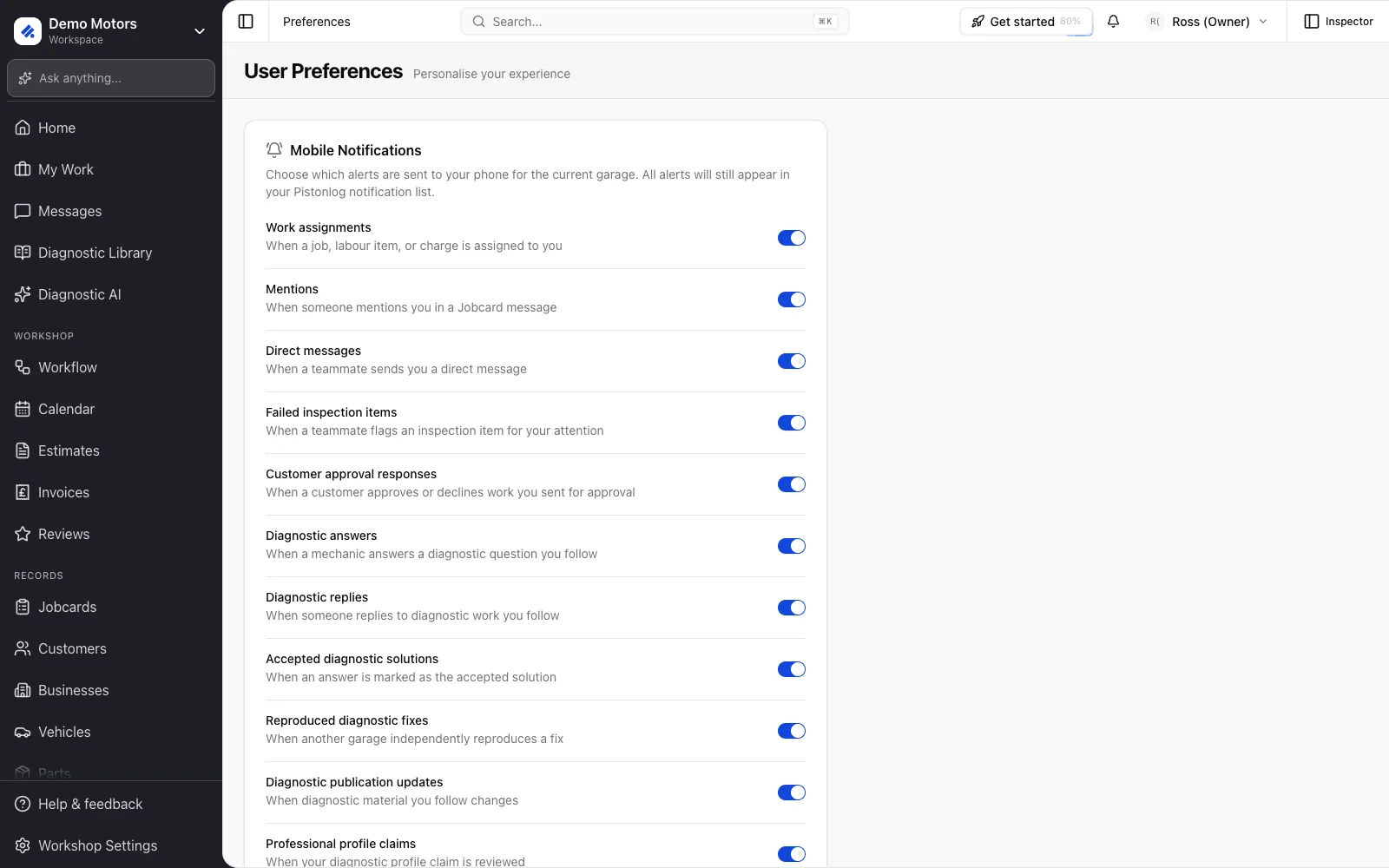Disable Work assignments notifications toggle
The height and width of the screenshot is (868, 1389).
click(x=792, y=238)
